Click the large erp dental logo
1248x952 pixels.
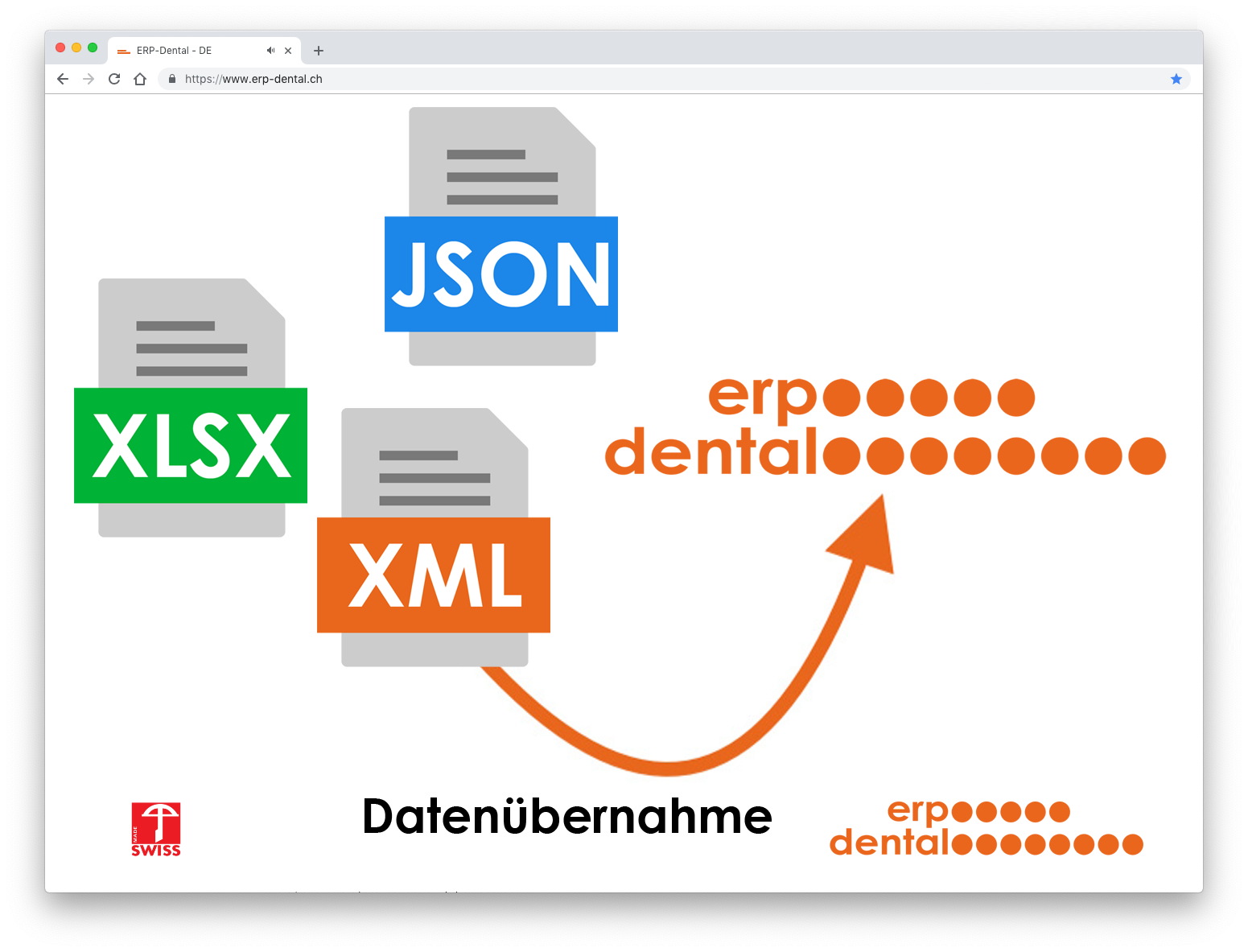click(883, 427)
